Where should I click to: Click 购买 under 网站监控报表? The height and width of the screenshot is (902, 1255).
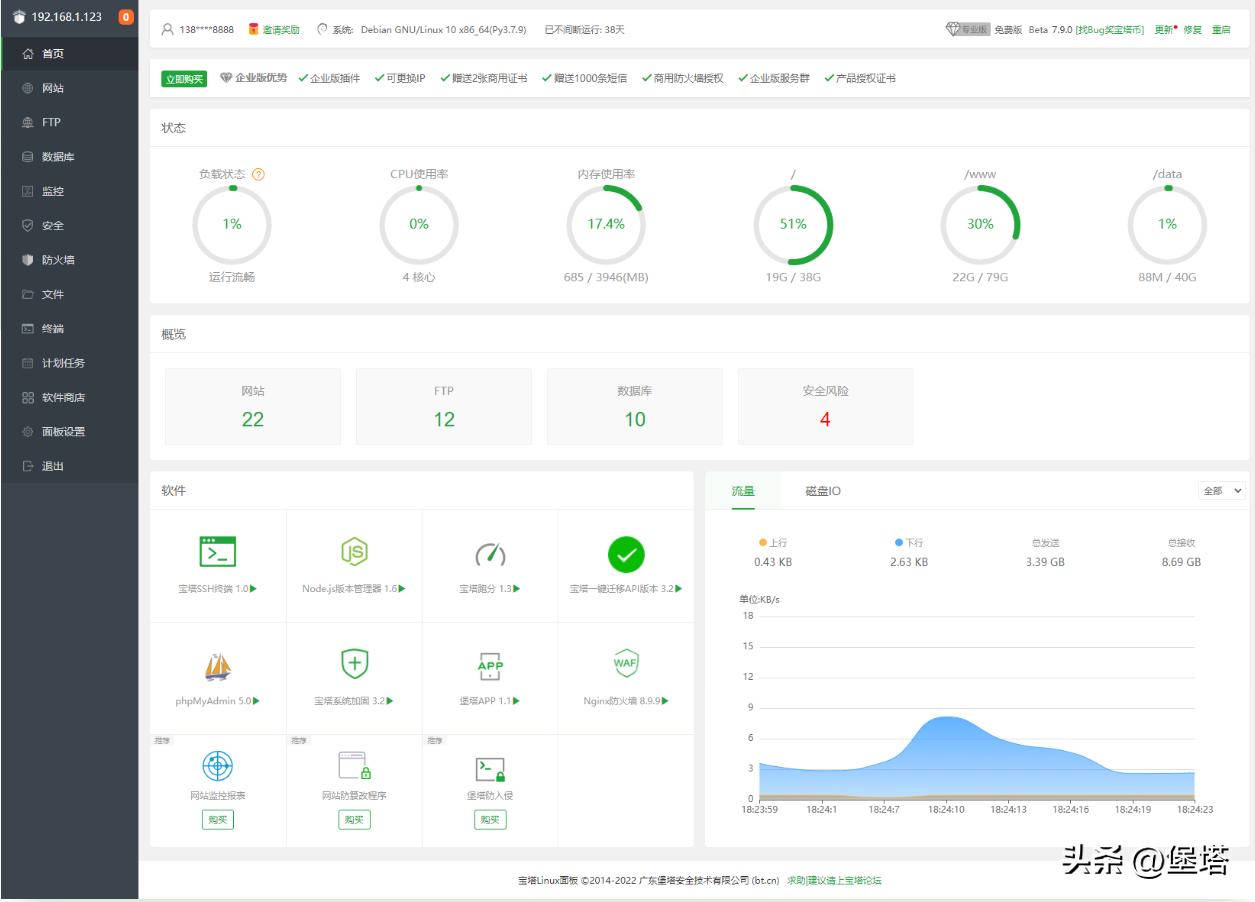[x=217, y=820]
